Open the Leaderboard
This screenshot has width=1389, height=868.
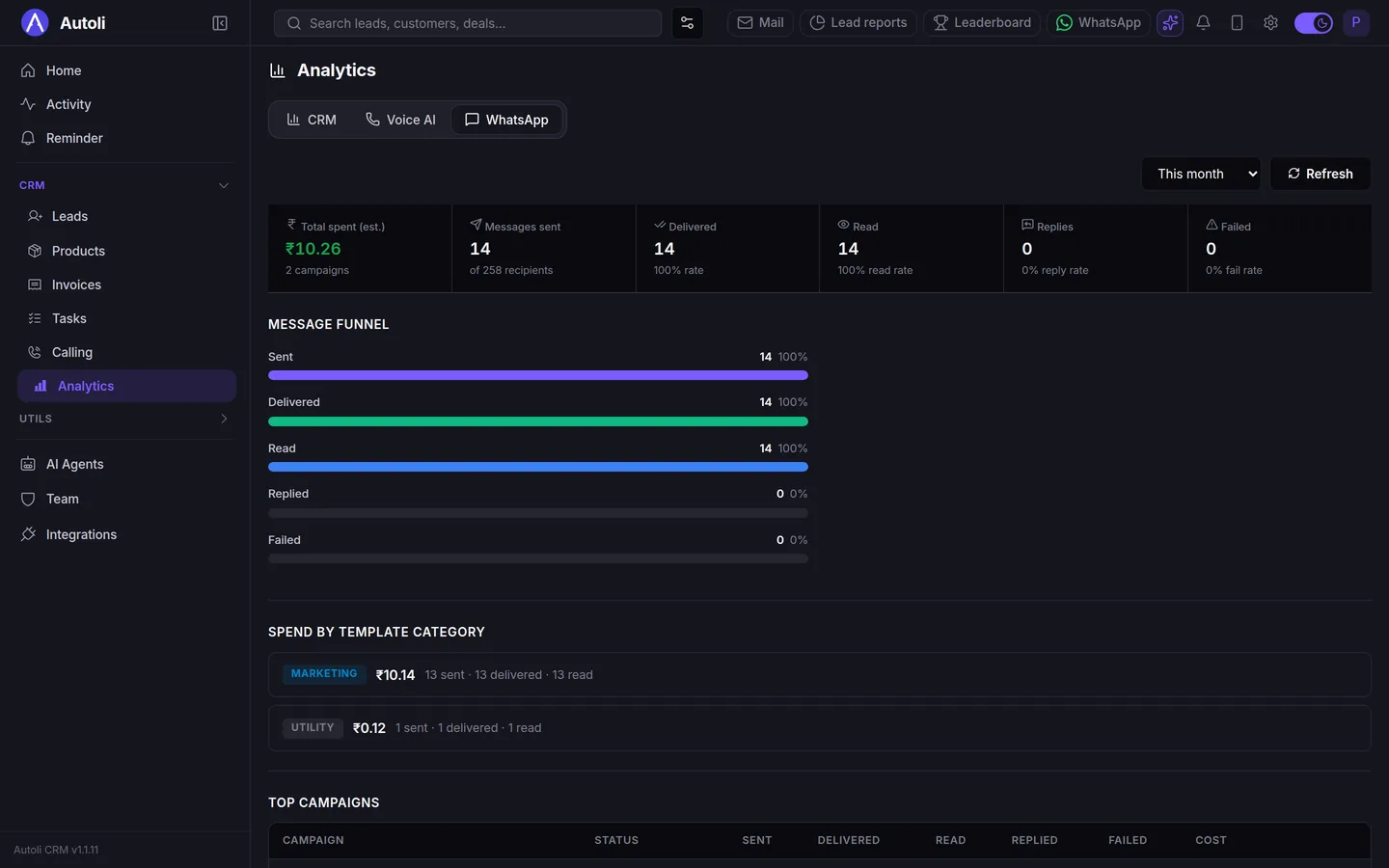(982, 23)
